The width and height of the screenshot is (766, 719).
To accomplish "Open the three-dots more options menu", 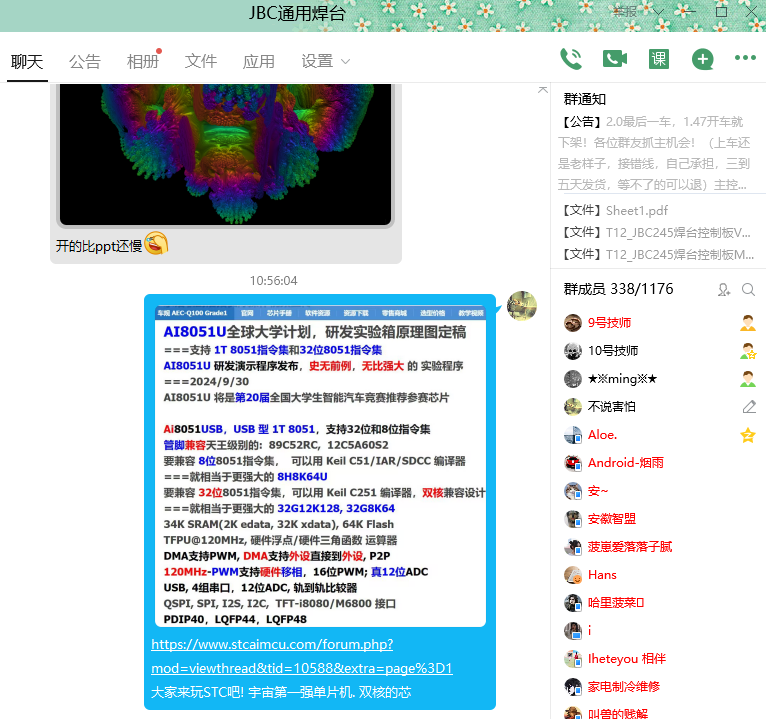I will click(x=745, y=58).
